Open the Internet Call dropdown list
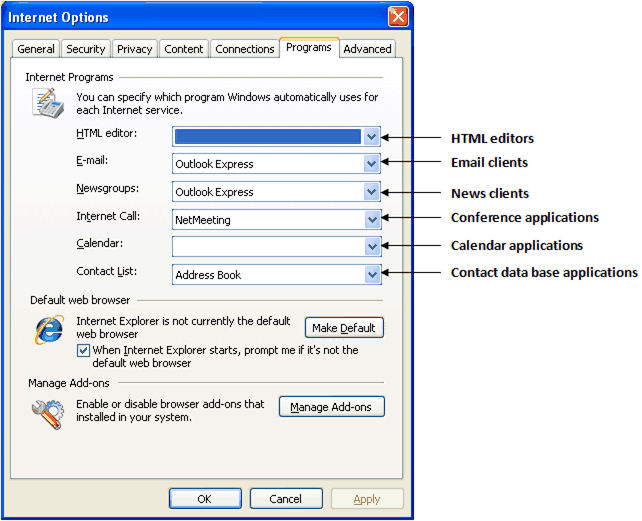 372,219
